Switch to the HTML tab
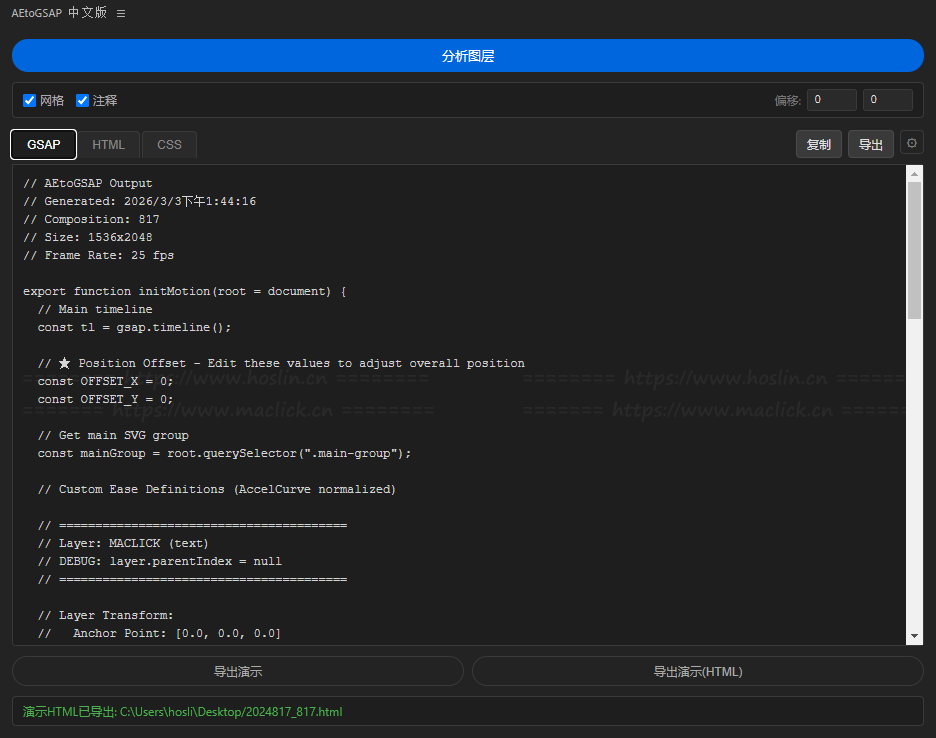Image resolution: width=936 pixels, height=738 pixels. [109, 145]
